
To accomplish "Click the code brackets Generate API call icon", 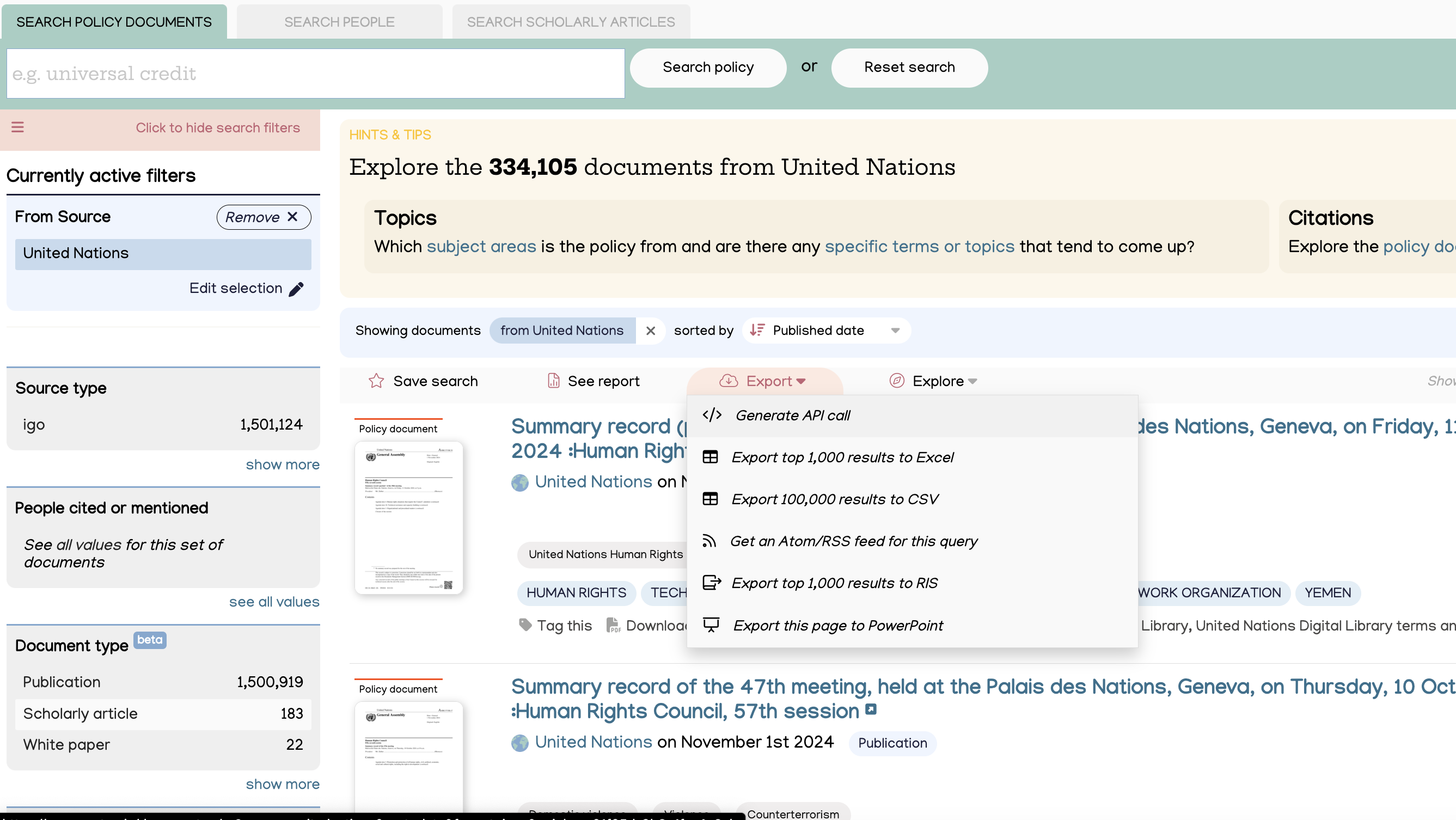I will click(x=712, y=415).
